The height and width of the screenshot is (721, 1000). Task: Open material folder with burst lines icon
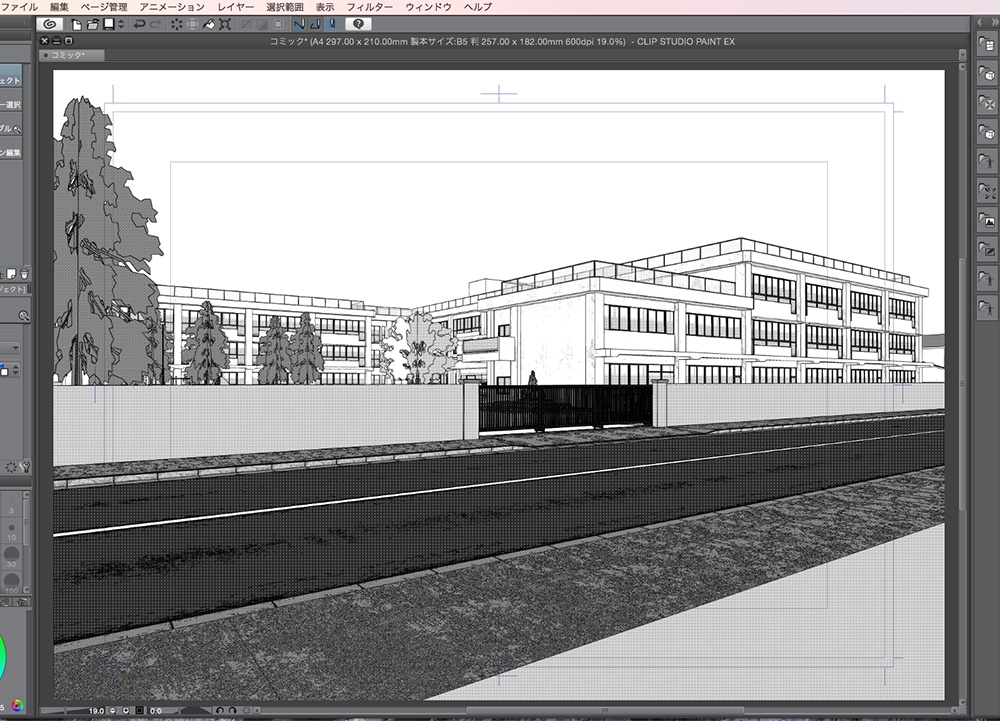[x=987, y=191]
